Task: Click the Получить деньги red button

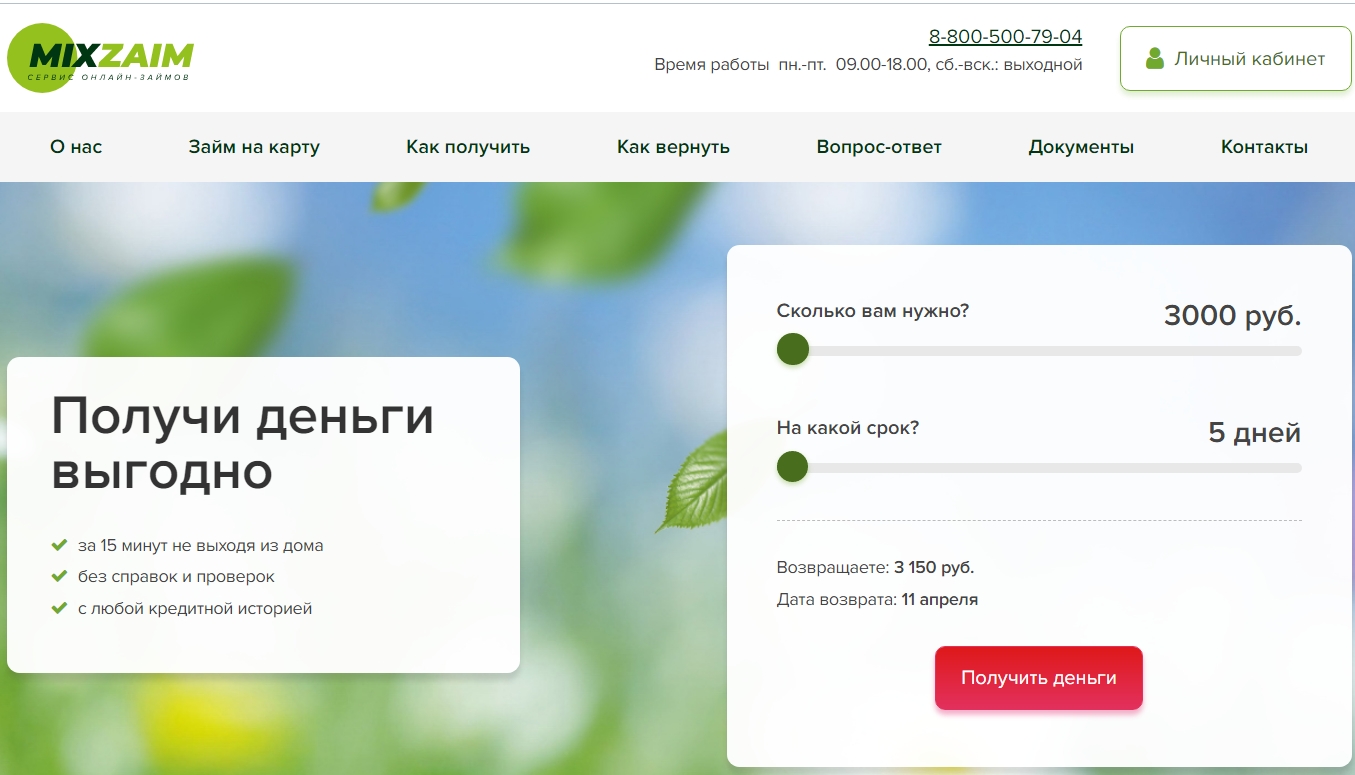Action: 1038,678
